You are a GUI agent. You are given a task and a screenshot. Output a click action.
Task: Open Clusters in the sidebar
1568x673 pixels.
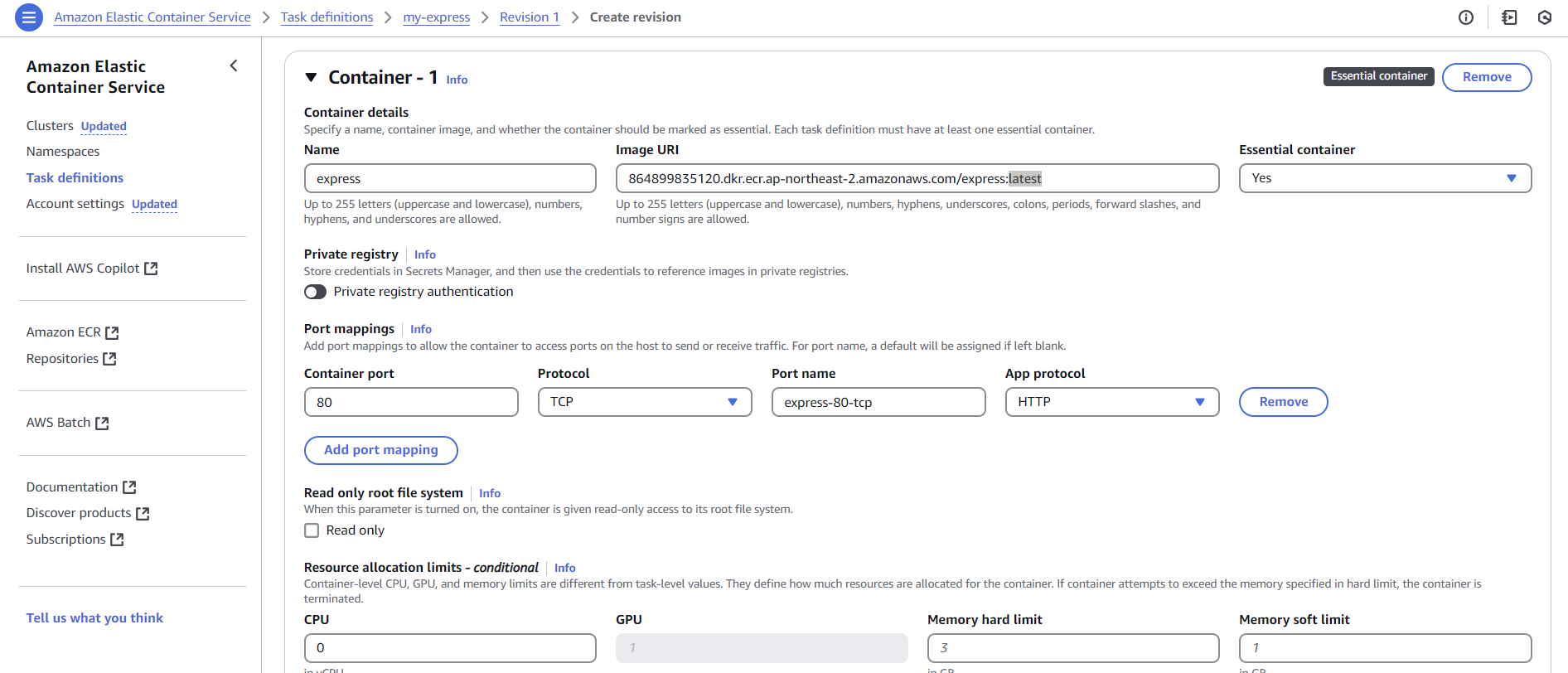coord(50,126)
